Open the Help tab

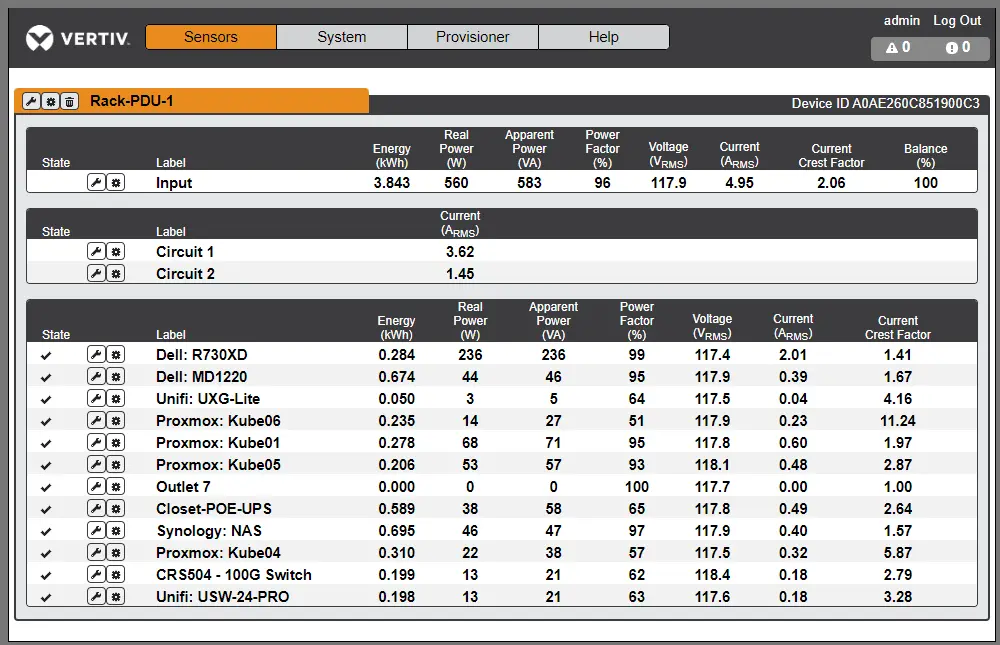603,37
